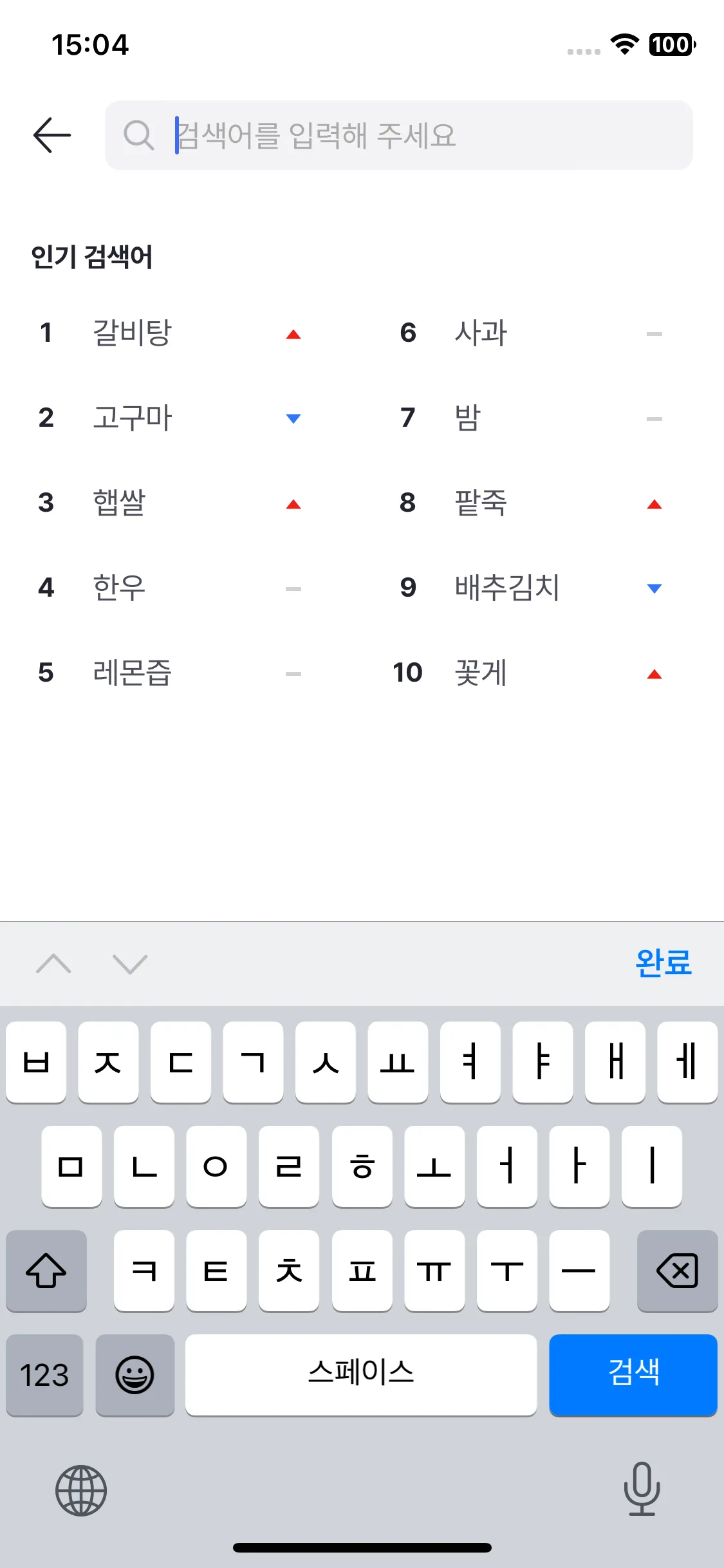Tap 완료 to dismiss keyboard
The image size is (724, 1568).
[663, 963]
